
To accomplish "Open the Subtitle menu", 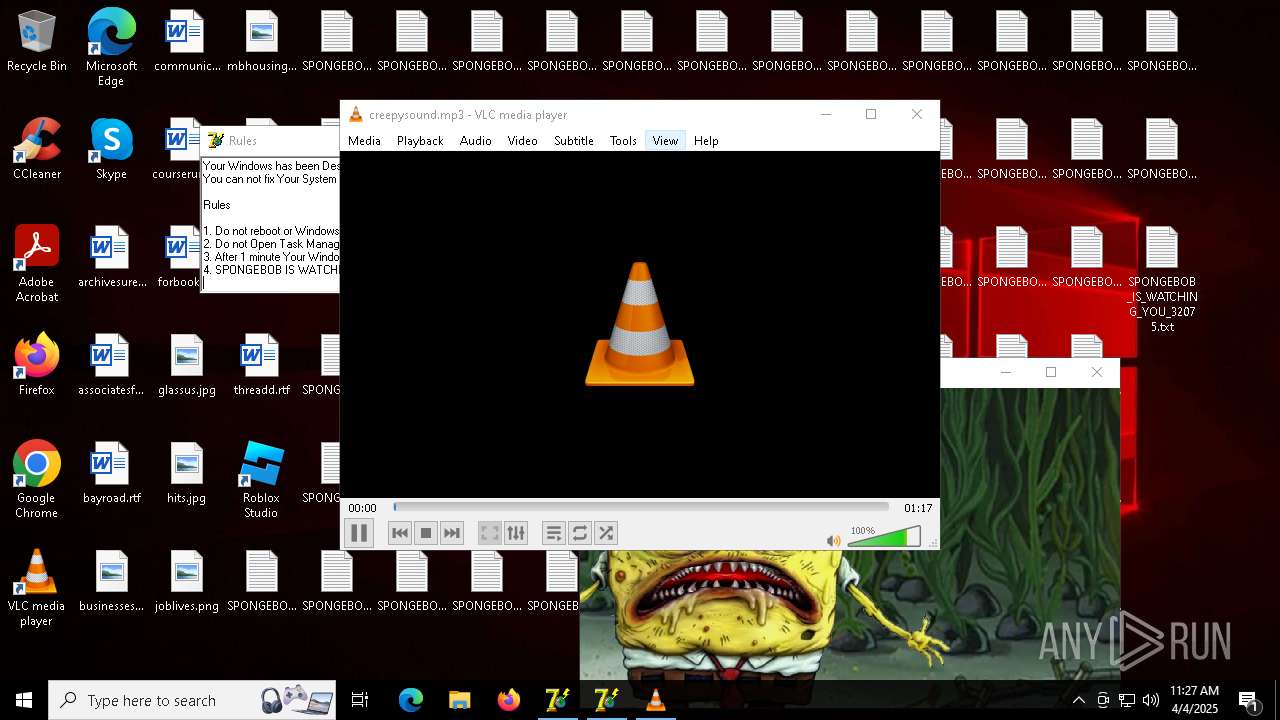I will coord(574,141).
